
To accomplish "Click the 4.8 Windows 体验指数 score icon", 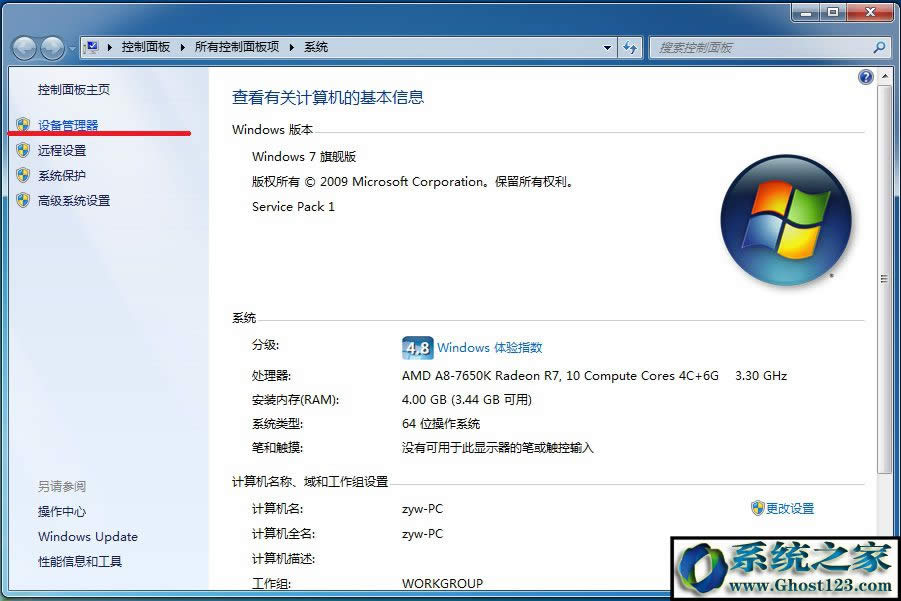I will click(418, 348).
